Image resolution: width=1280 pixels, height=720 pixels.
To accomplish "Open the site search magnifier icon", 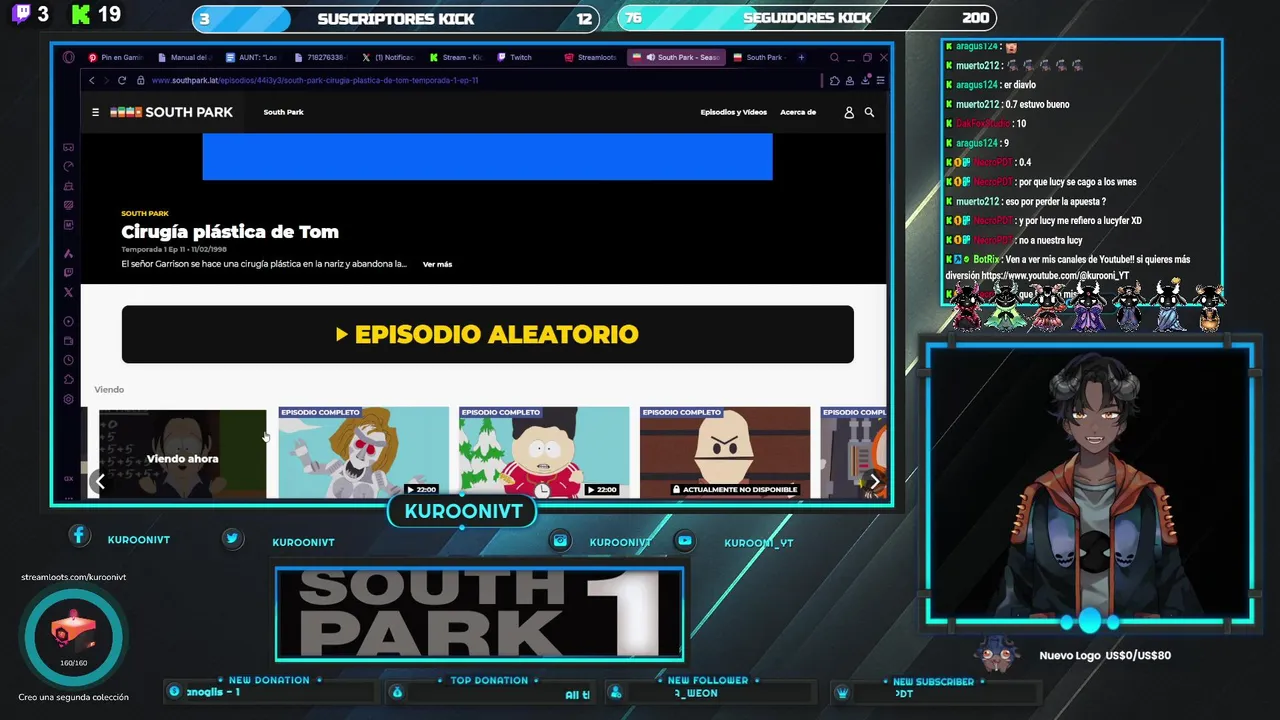I will coord(869,112).
